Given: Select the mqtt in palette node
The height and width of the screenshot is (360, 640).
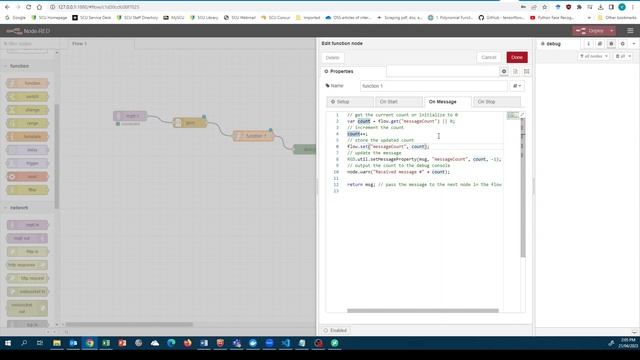Looking at the screenshot, I should point(27,225).
